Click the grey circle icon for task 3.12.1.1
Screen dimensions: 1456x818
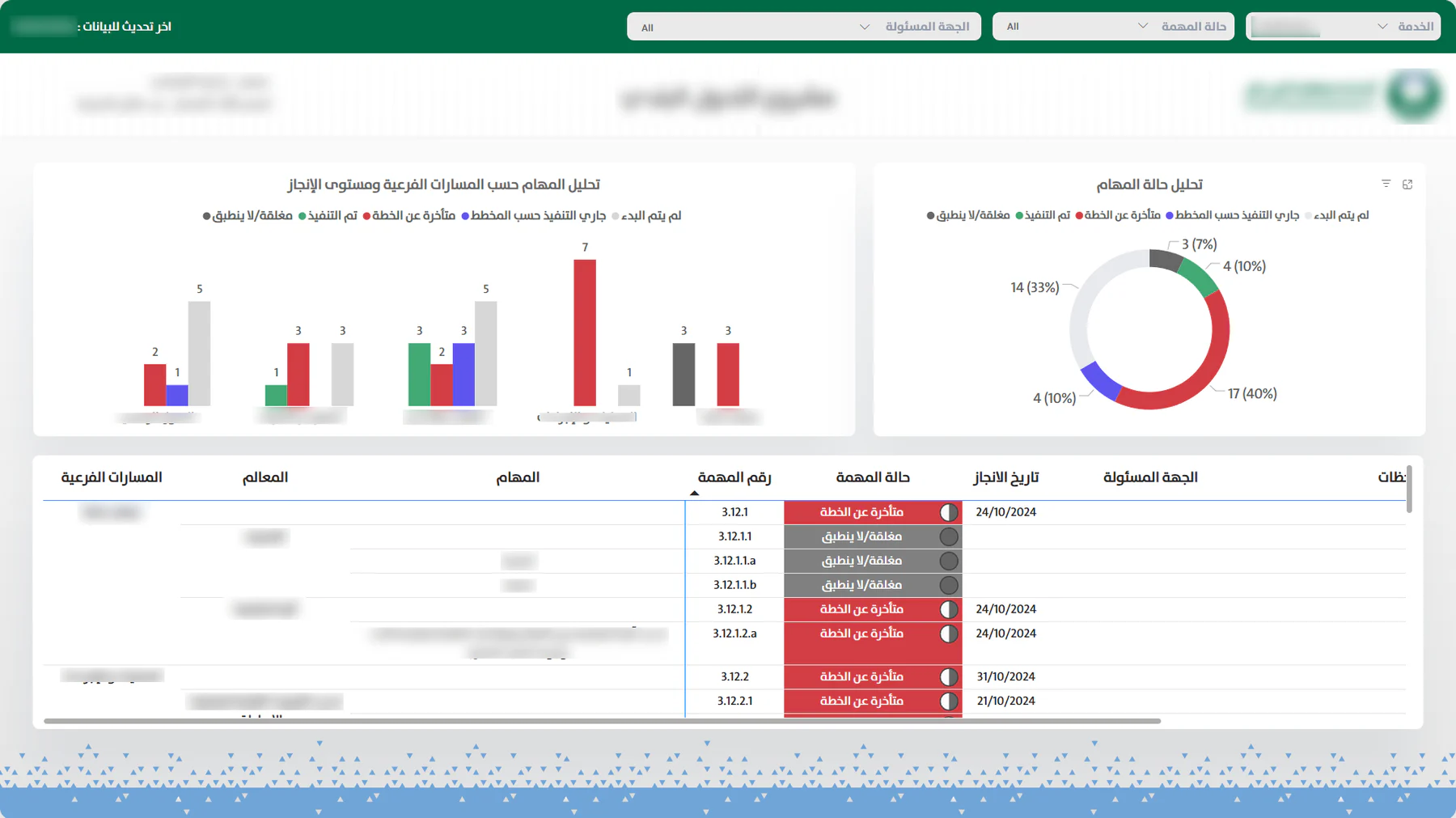point(949,536)
